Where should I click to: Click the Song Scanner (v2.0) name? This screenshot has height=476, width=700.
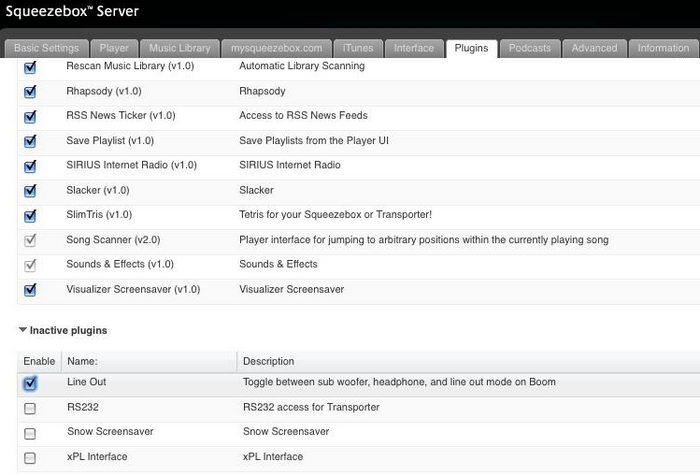[113, 240]
